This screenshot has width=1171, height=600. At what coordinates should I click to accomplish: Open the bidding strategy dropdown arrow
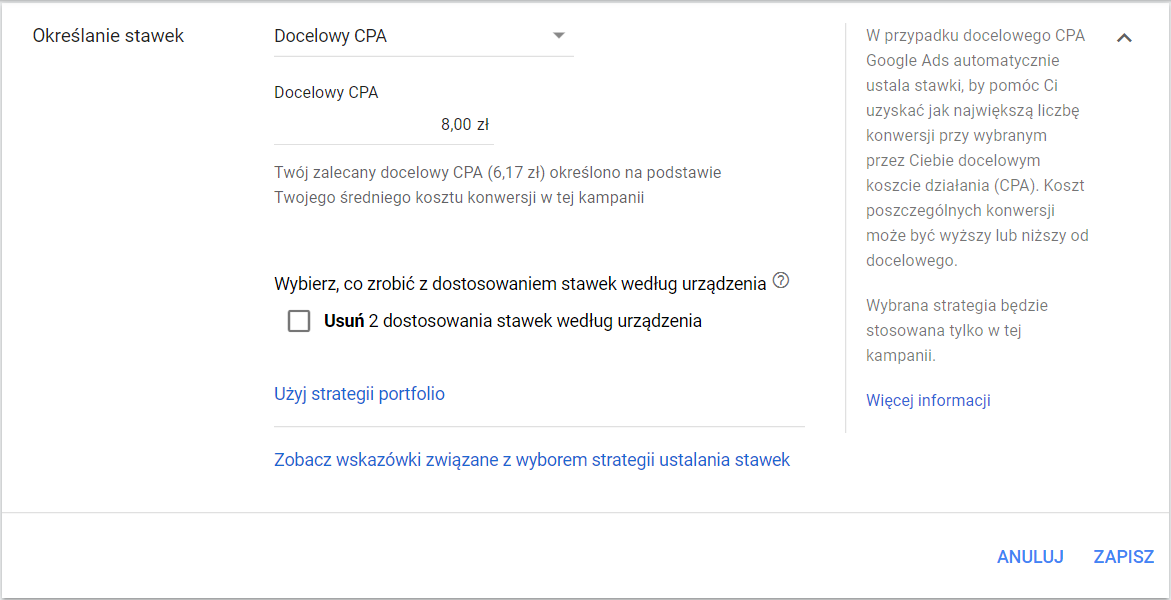[558, 36]
